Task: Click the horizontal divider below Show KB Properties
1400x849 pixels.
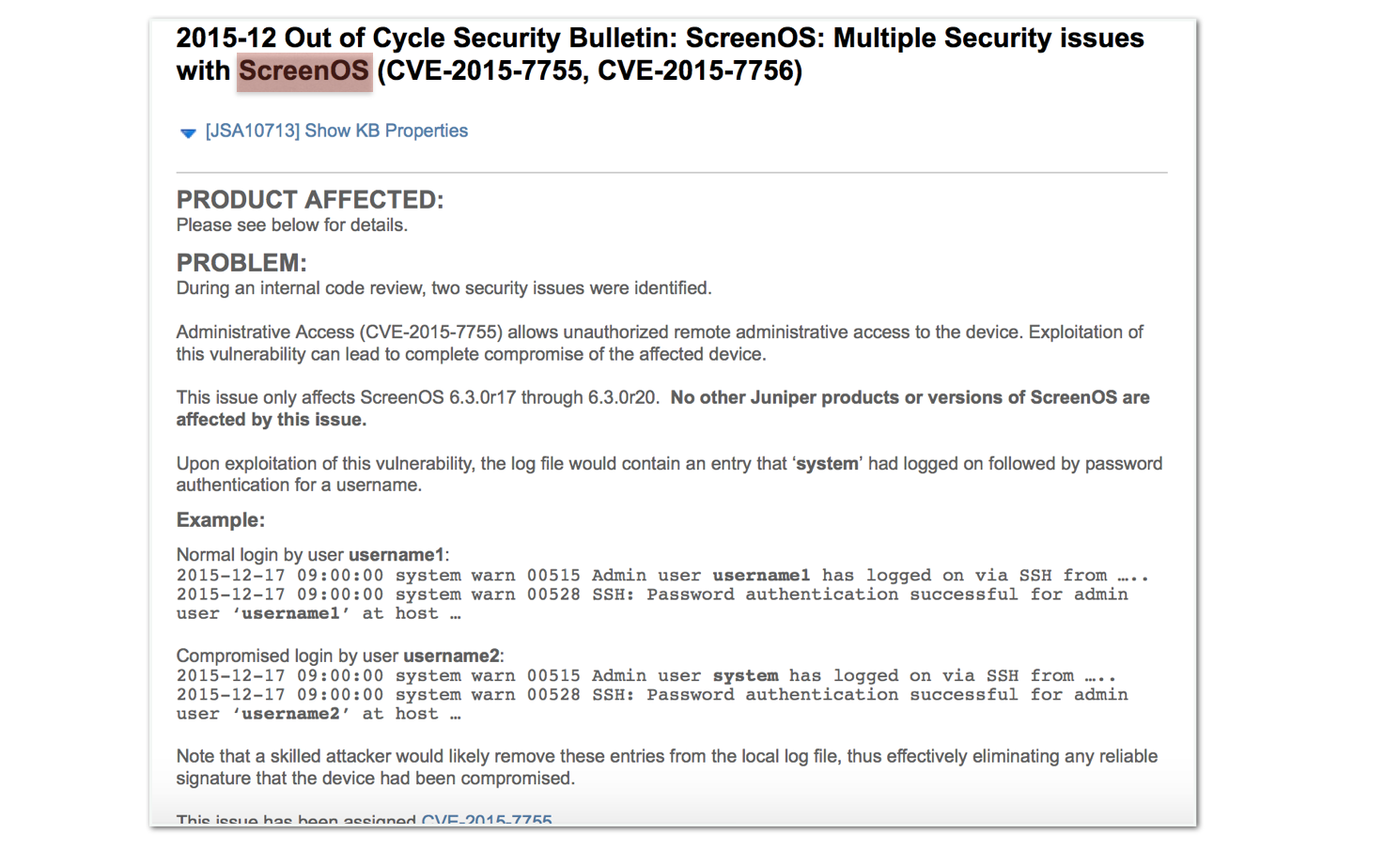Action: click(x=672, y=173)
